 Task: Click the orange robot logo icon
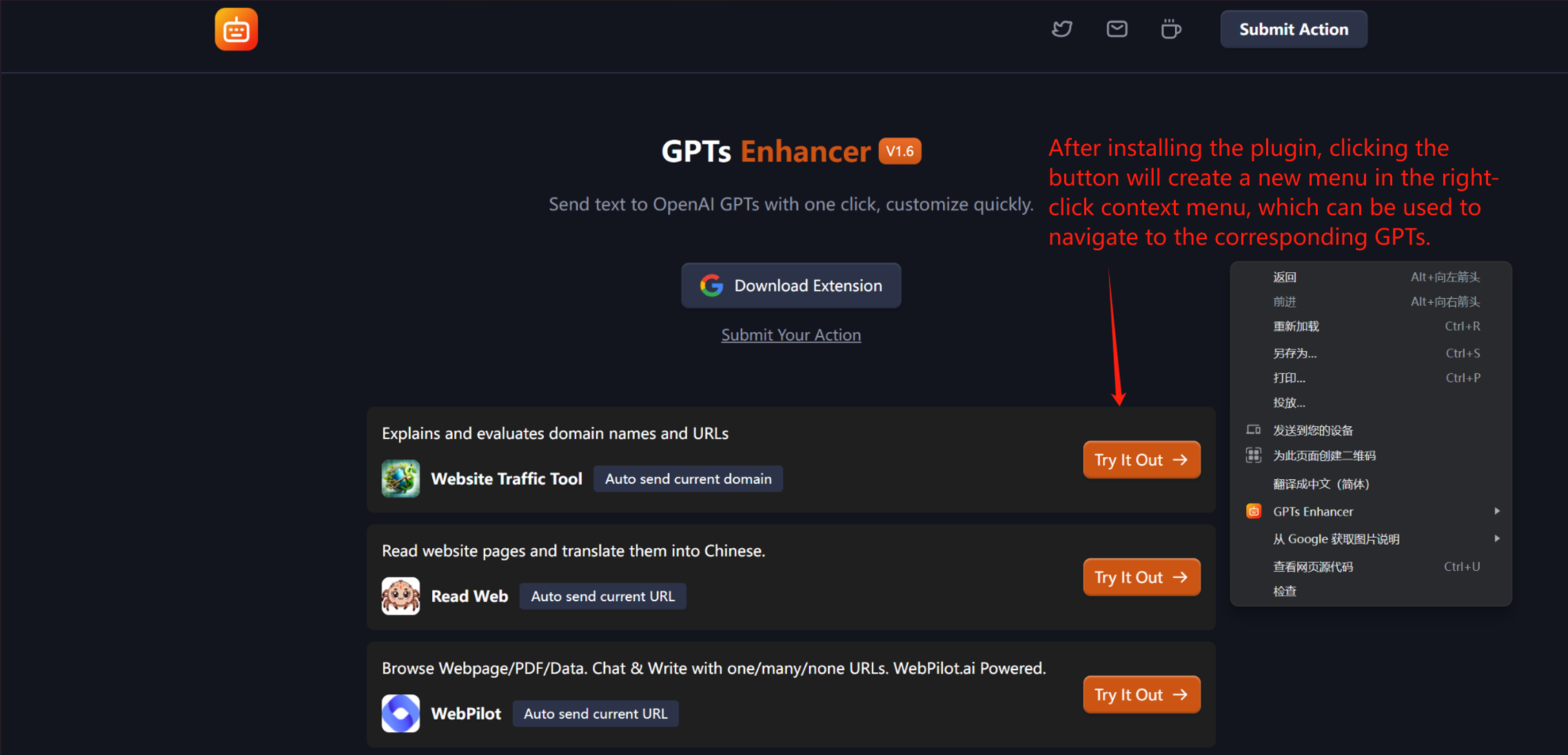pyautogui.click(x=236, y=30)
